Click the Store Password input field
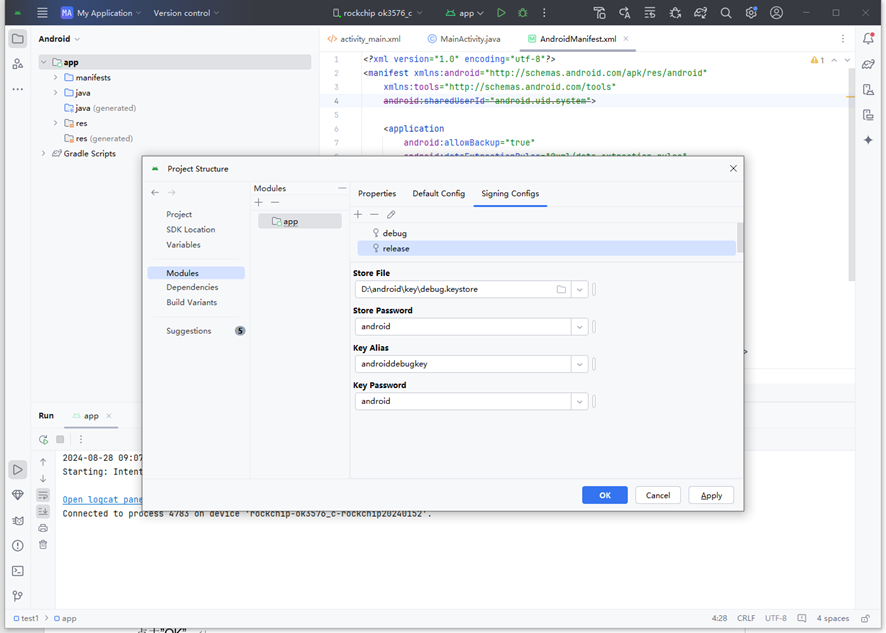 click(x=463, y=327)
